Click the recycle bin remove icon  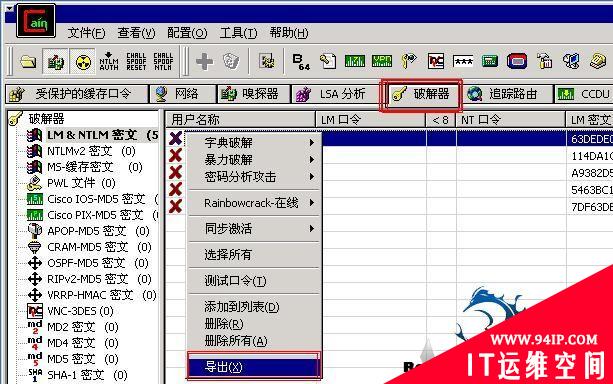point(231,61)
